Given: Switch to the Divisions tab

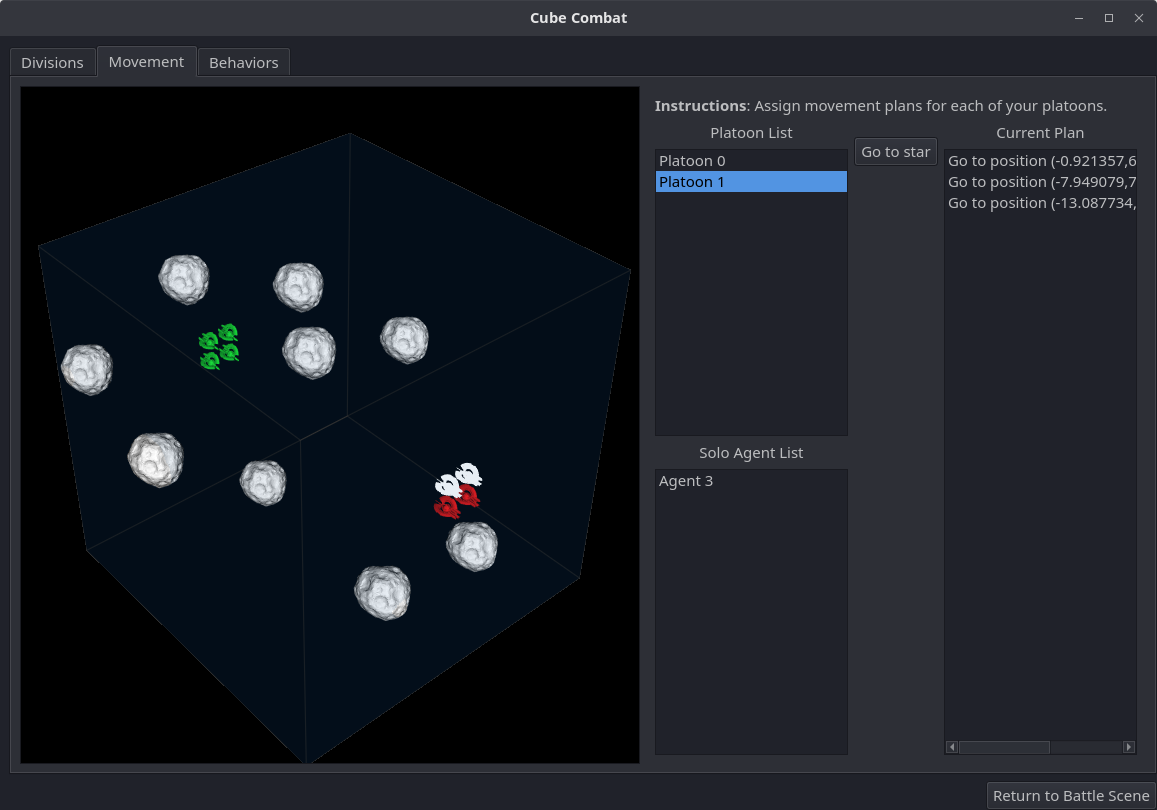Looking at the screenshot, I should point(52,62).
